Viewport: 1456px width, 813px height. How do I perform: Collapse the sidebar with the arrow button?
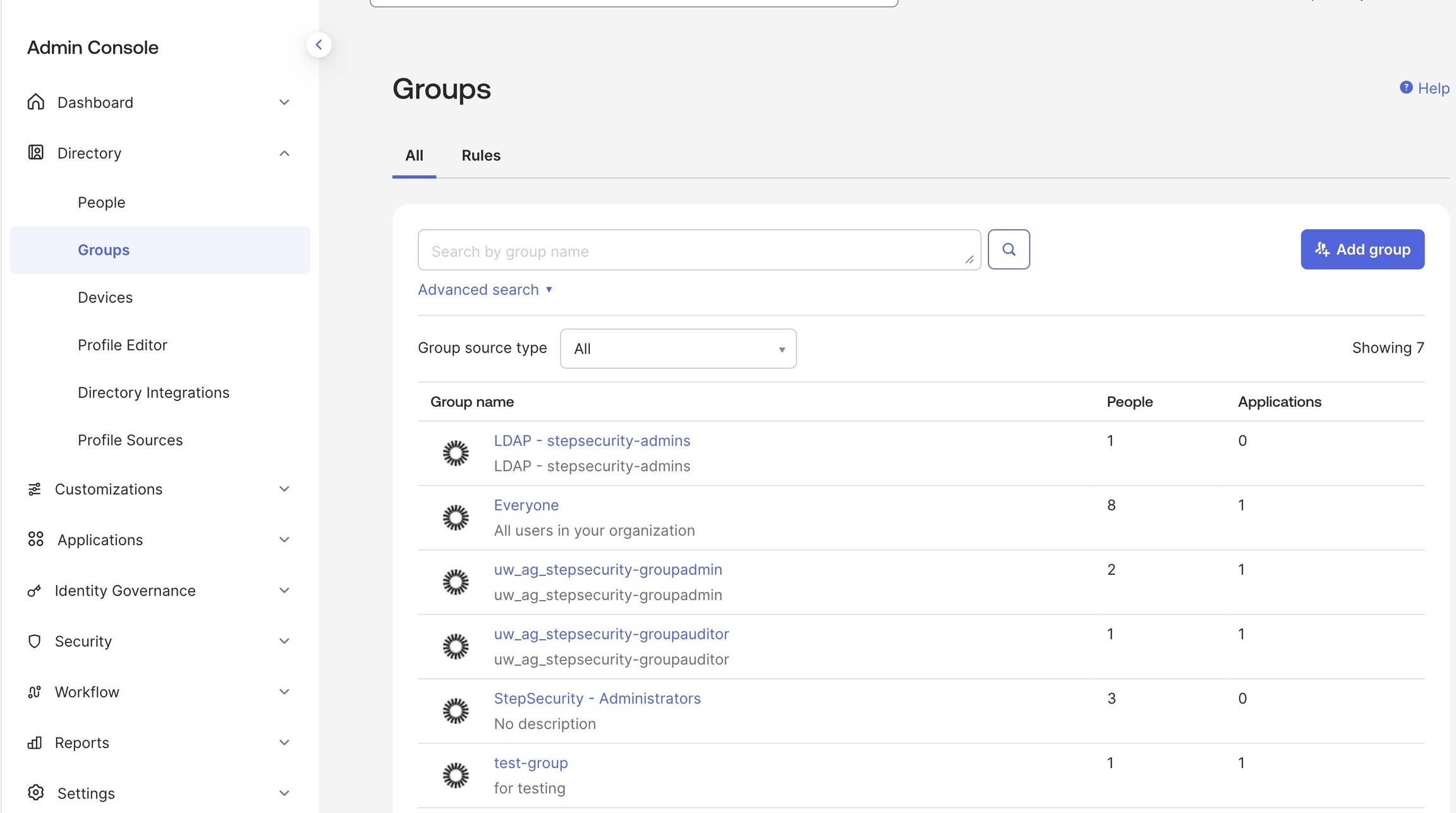click(x=318, y=45)
